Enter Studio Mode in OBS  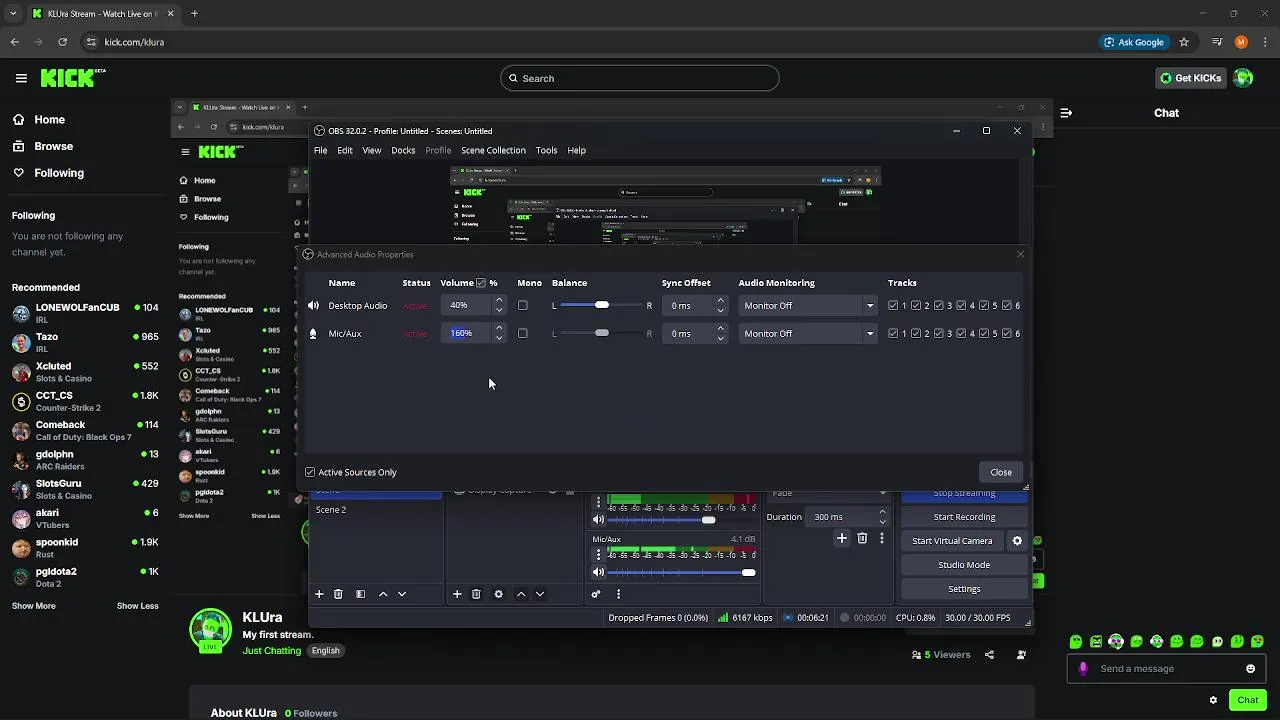pos(964,565)
